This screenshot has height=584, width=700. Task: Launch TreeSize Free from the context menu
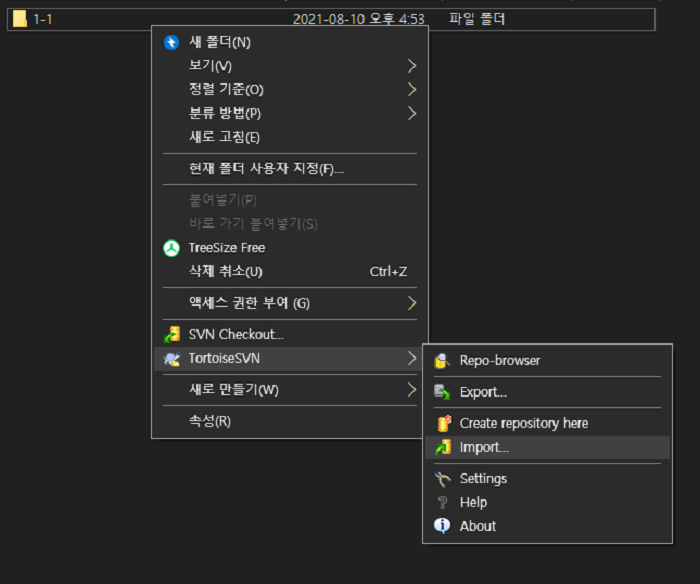[290, 248]
